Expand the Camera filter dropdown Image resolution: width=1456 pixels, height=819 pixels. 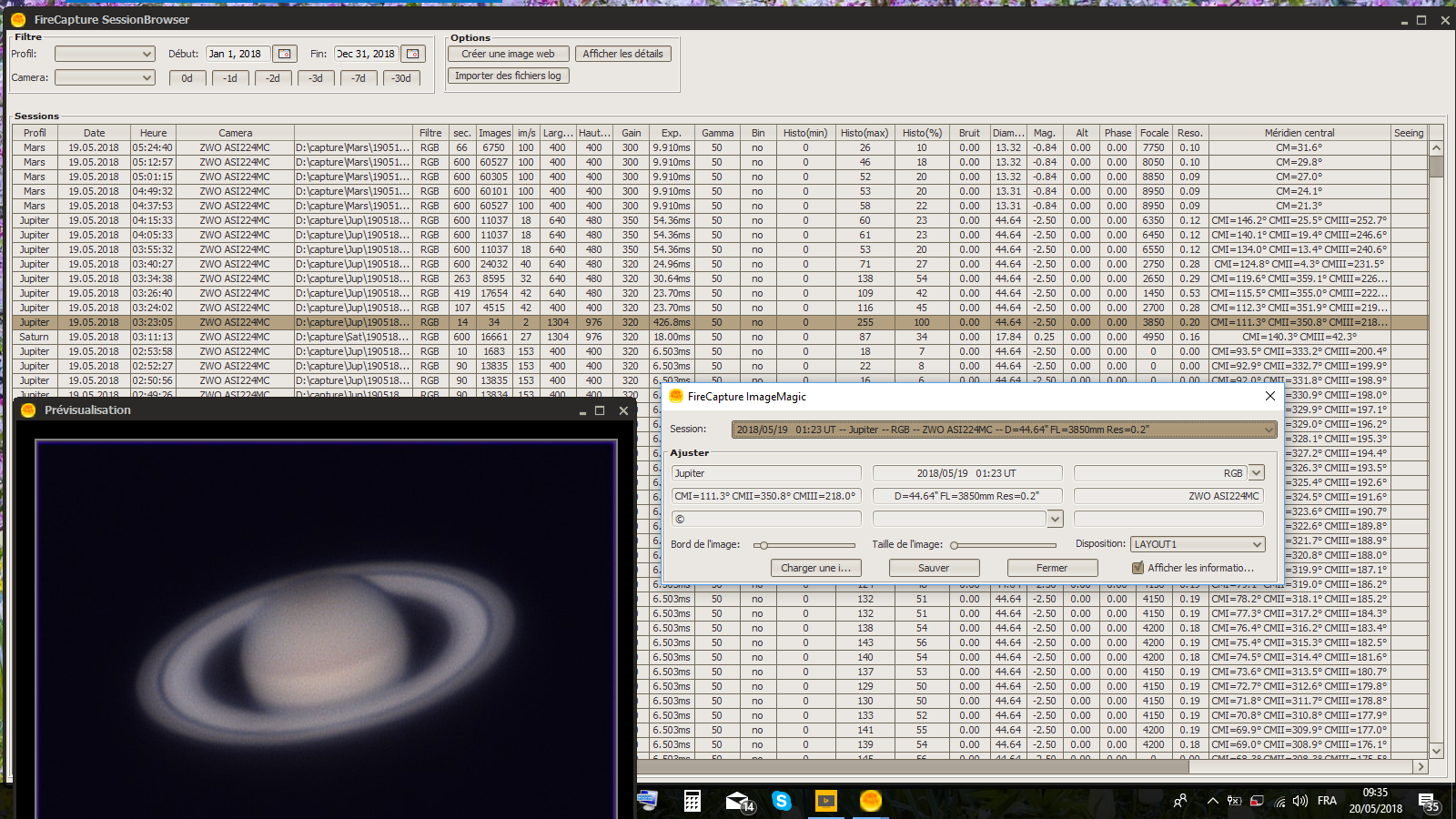point(105,78)
